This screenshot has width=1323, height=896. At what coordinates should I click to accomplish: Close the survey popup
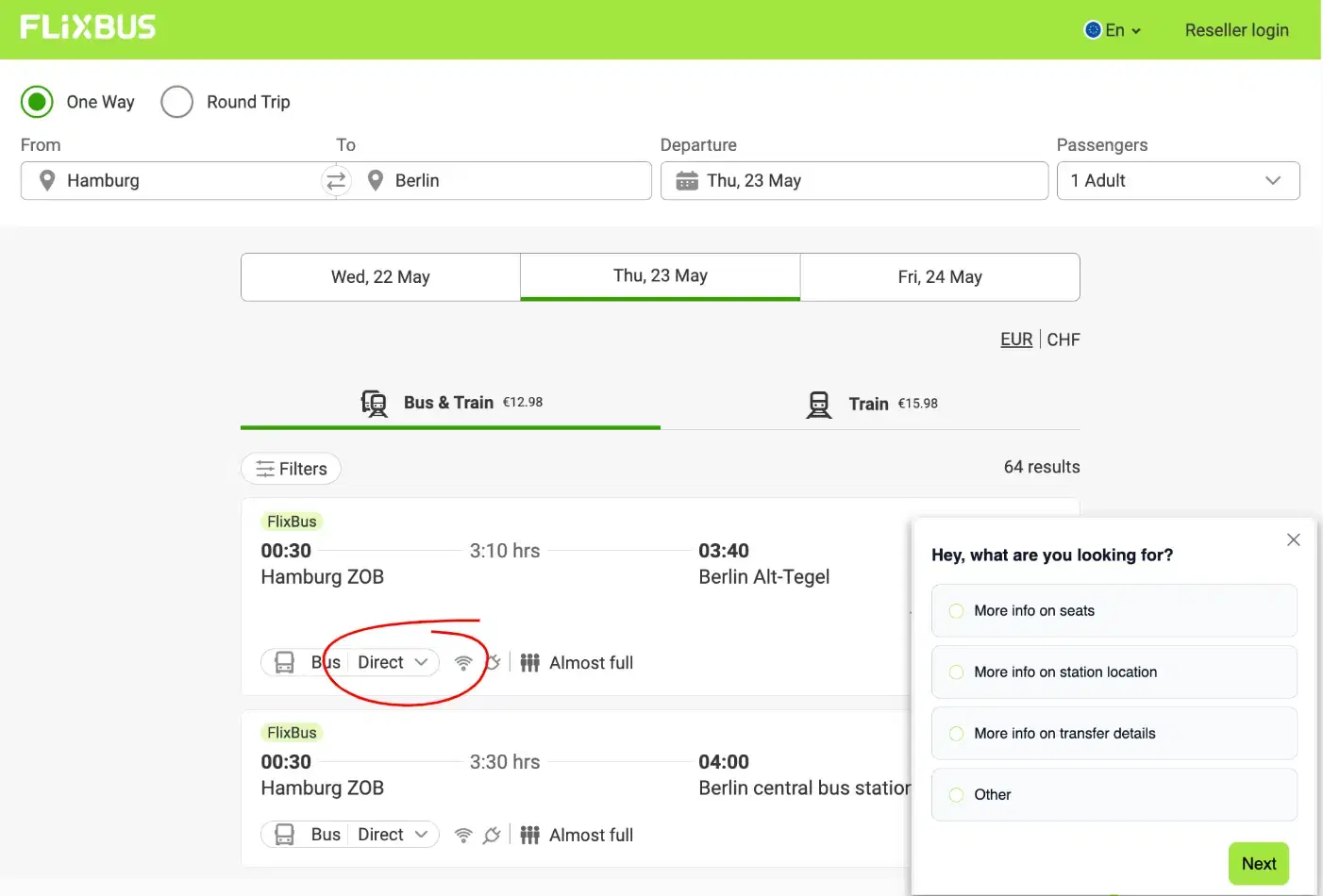pyautogui.click(x=1293, y=539)
